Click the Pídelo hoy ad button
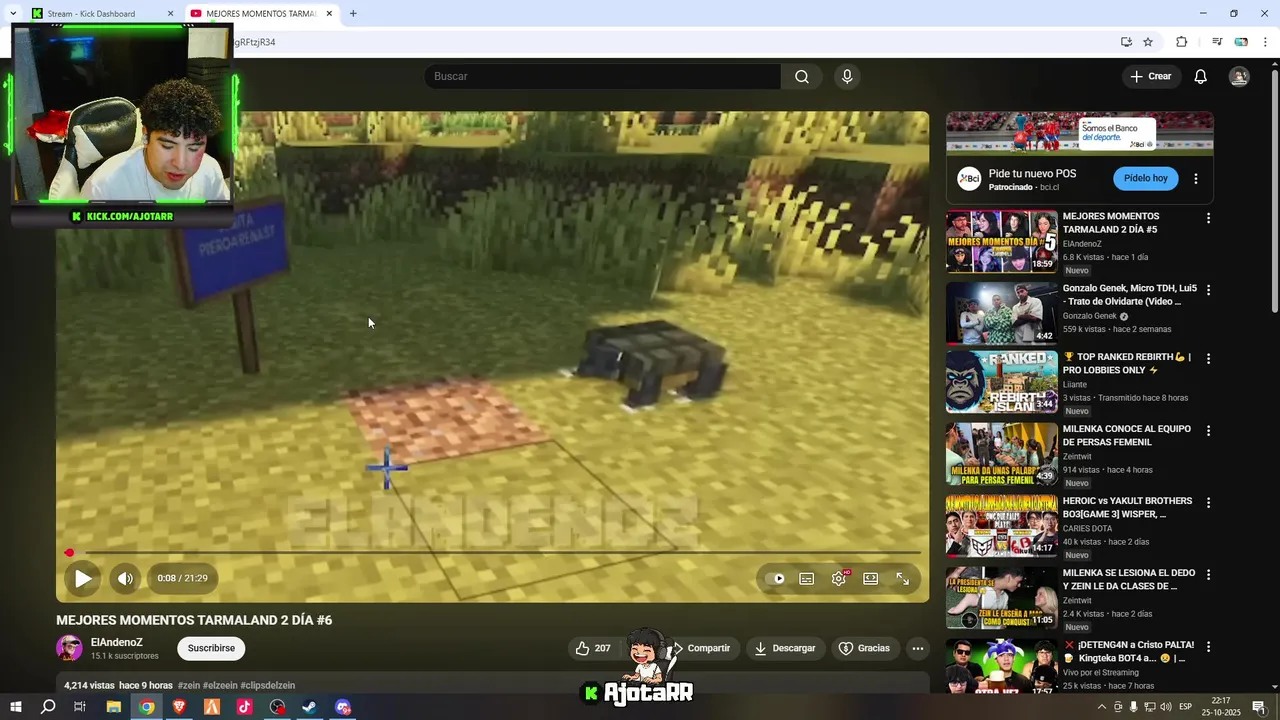 tap(1146, 178)
